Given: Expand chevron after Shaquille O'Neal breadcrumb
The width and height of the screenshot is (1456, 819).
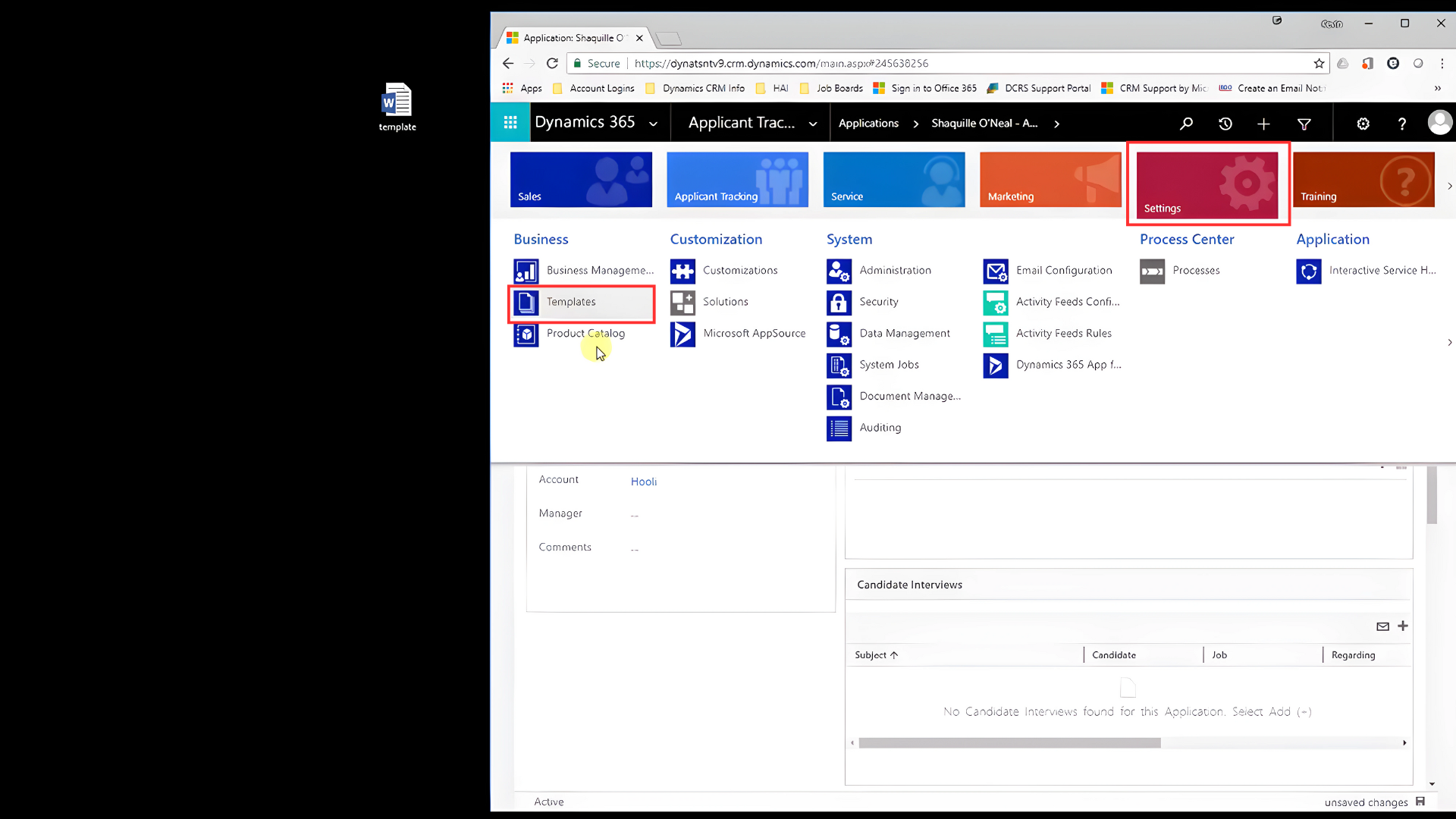Looking at the screenshot, I should point(1056,124).
